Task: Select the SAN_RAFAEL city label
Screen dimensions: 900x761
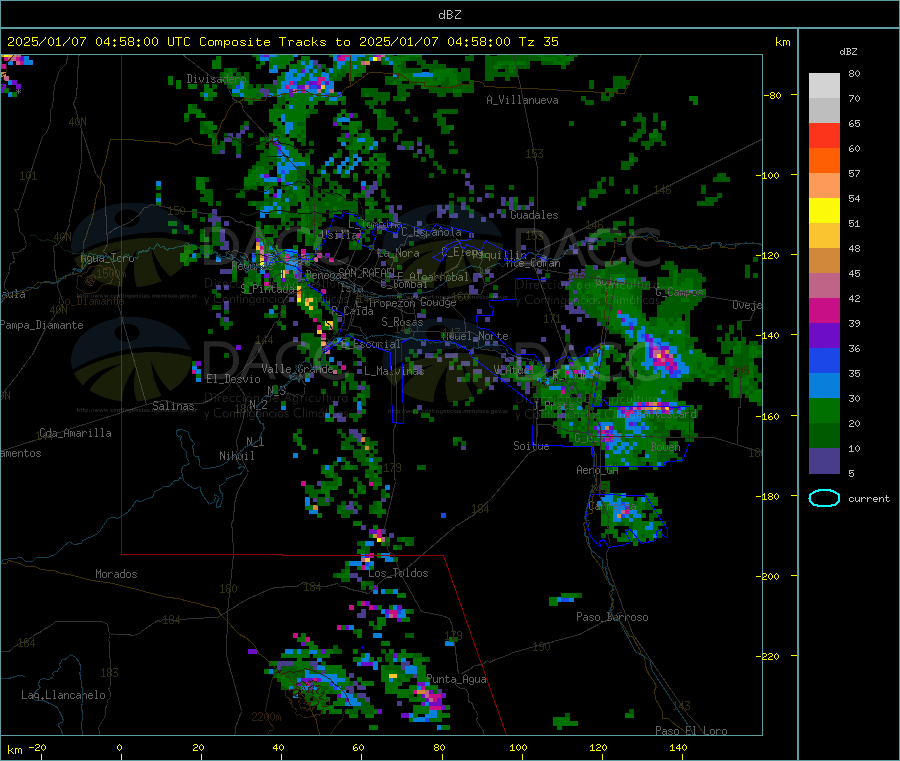Action: pos(366,272)
